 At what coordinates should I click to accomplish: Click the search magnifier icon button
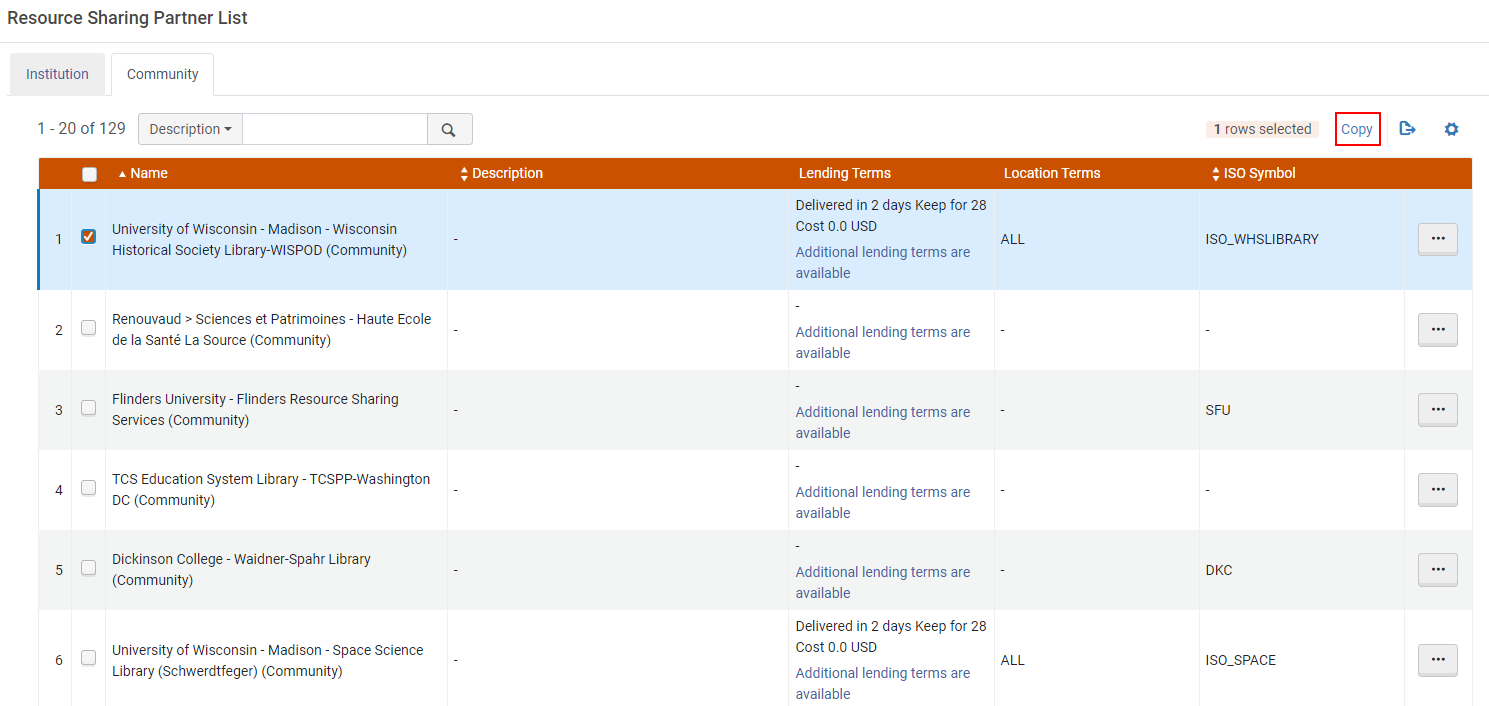(x=449, y=129)
